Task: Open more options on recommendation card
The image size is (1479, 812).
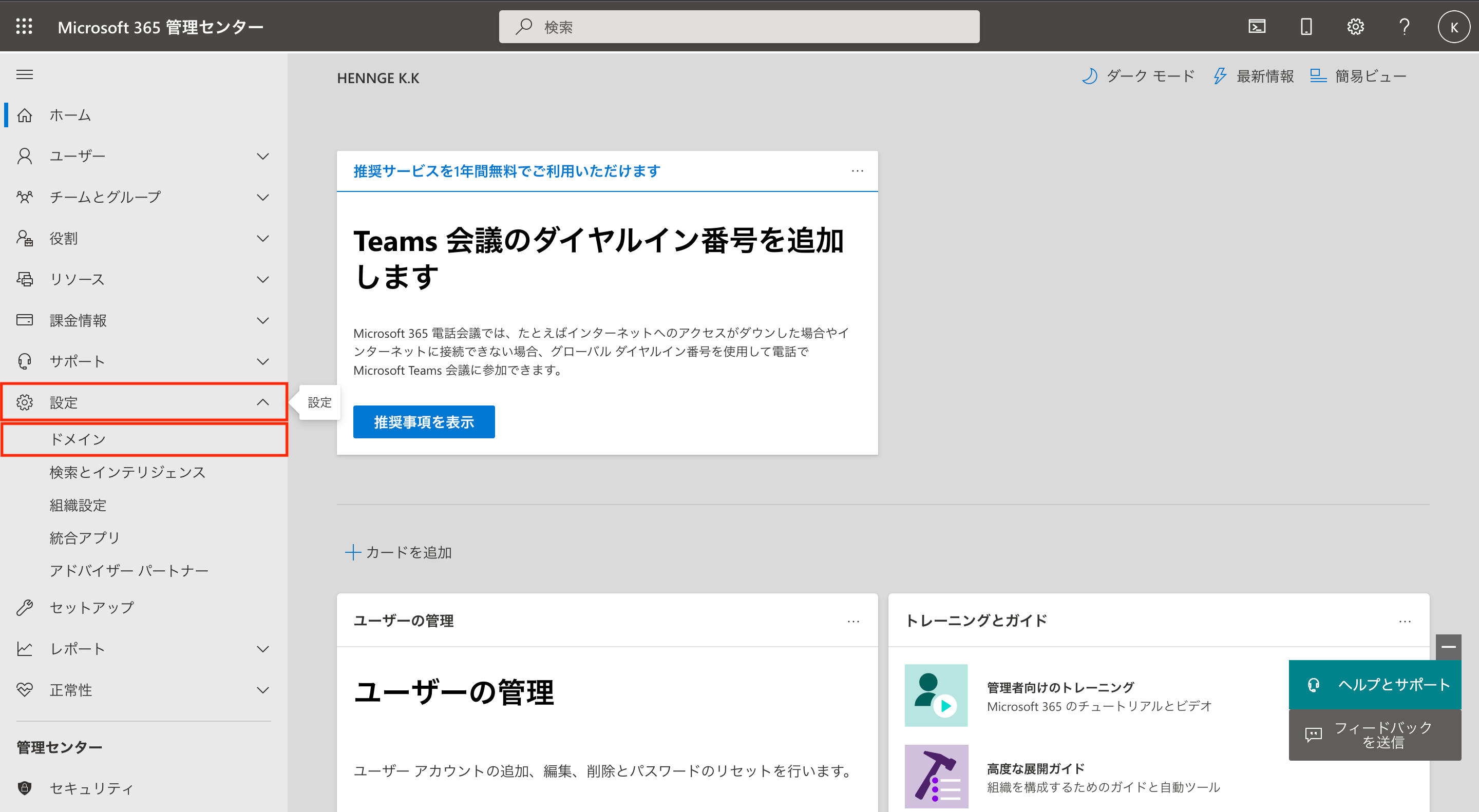Action: click(857, 171)
